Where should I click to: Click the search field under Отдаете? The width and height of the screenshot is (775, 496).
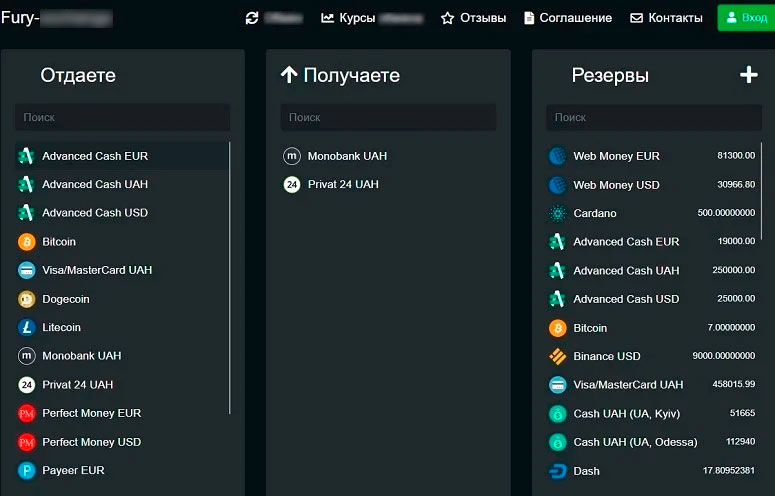(x=122, y=117)
